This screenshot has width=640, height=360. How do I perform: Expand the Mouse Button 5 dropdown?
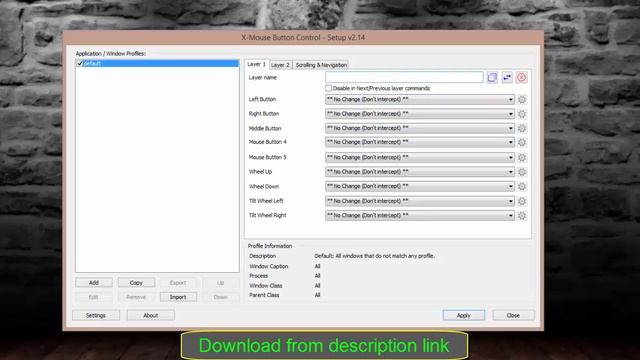click(420, 158)
